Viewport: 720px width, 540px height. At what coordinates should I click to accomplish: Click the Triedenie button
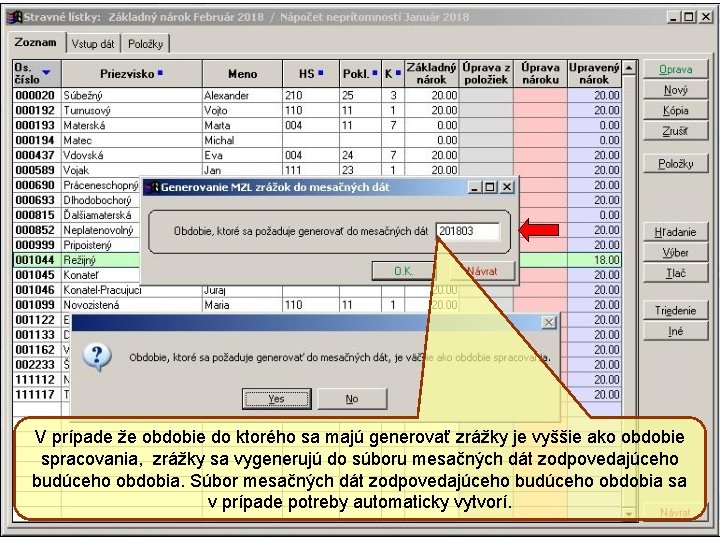pos(675,310)
